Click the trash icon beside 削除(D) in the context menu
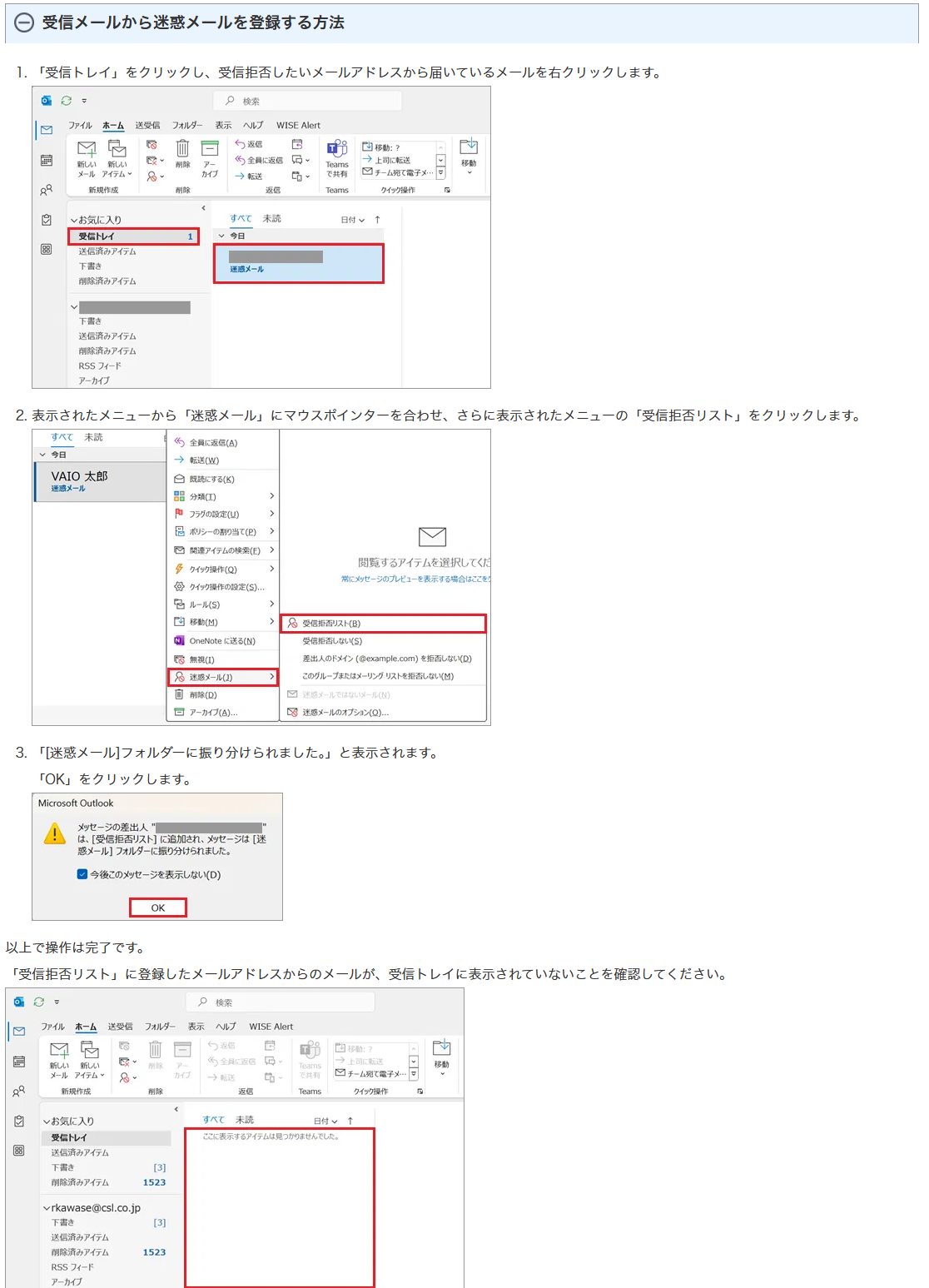929x1288 pixels. pyautogui.click(x=179, y=694)
